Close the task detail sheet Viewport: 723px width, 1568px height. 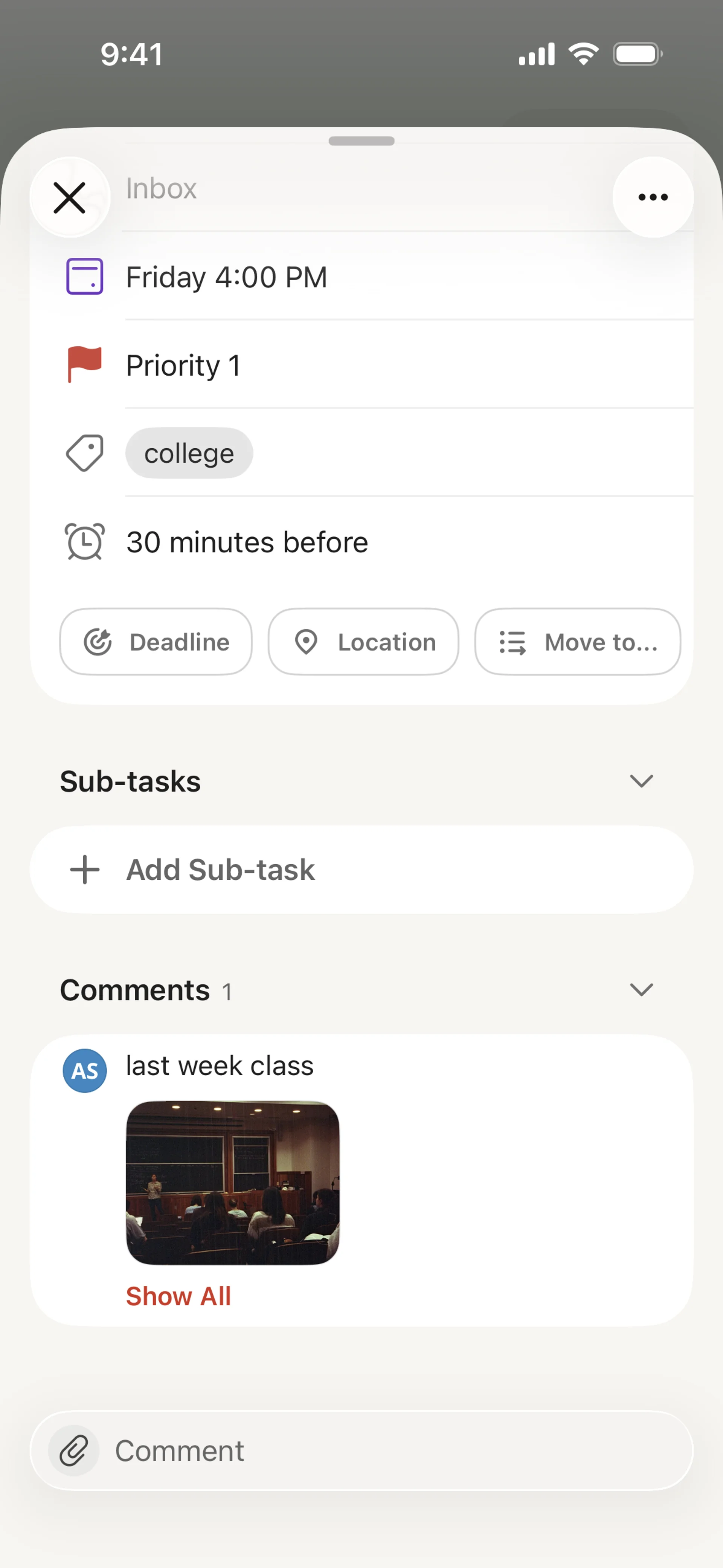click(70, 197)
